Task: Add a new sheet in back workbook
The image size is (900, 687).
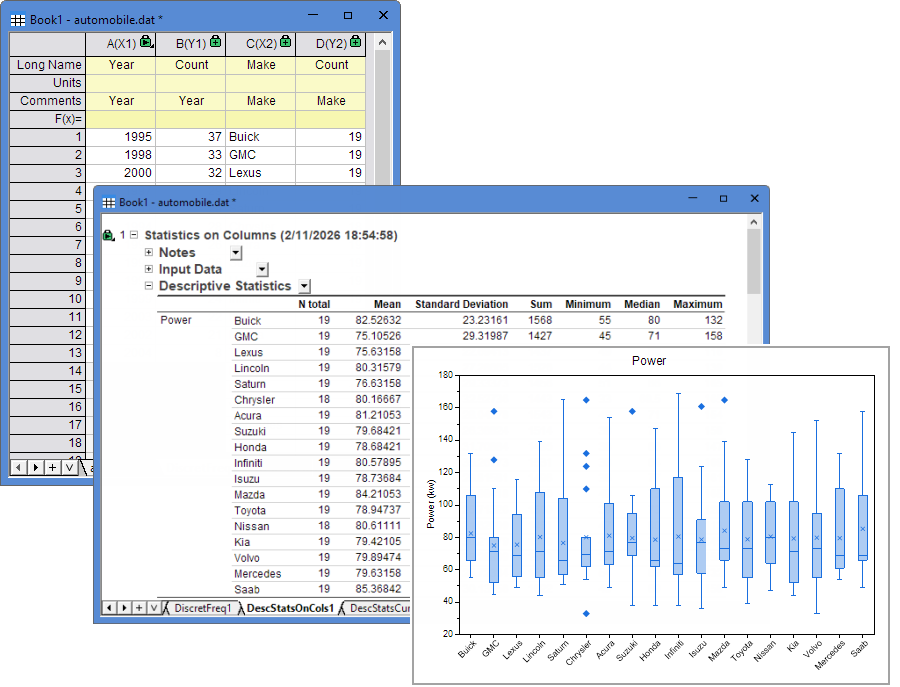Action: 52,467
